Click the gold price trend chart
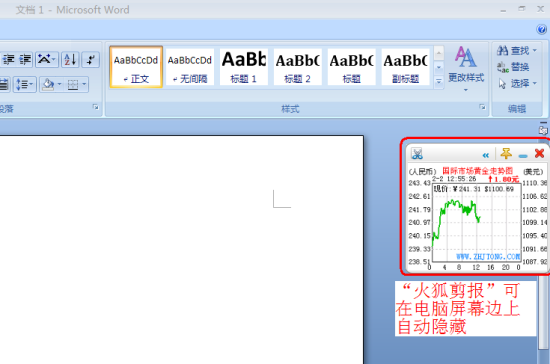Viewport: 550px width, 364px height. [476, 222]
